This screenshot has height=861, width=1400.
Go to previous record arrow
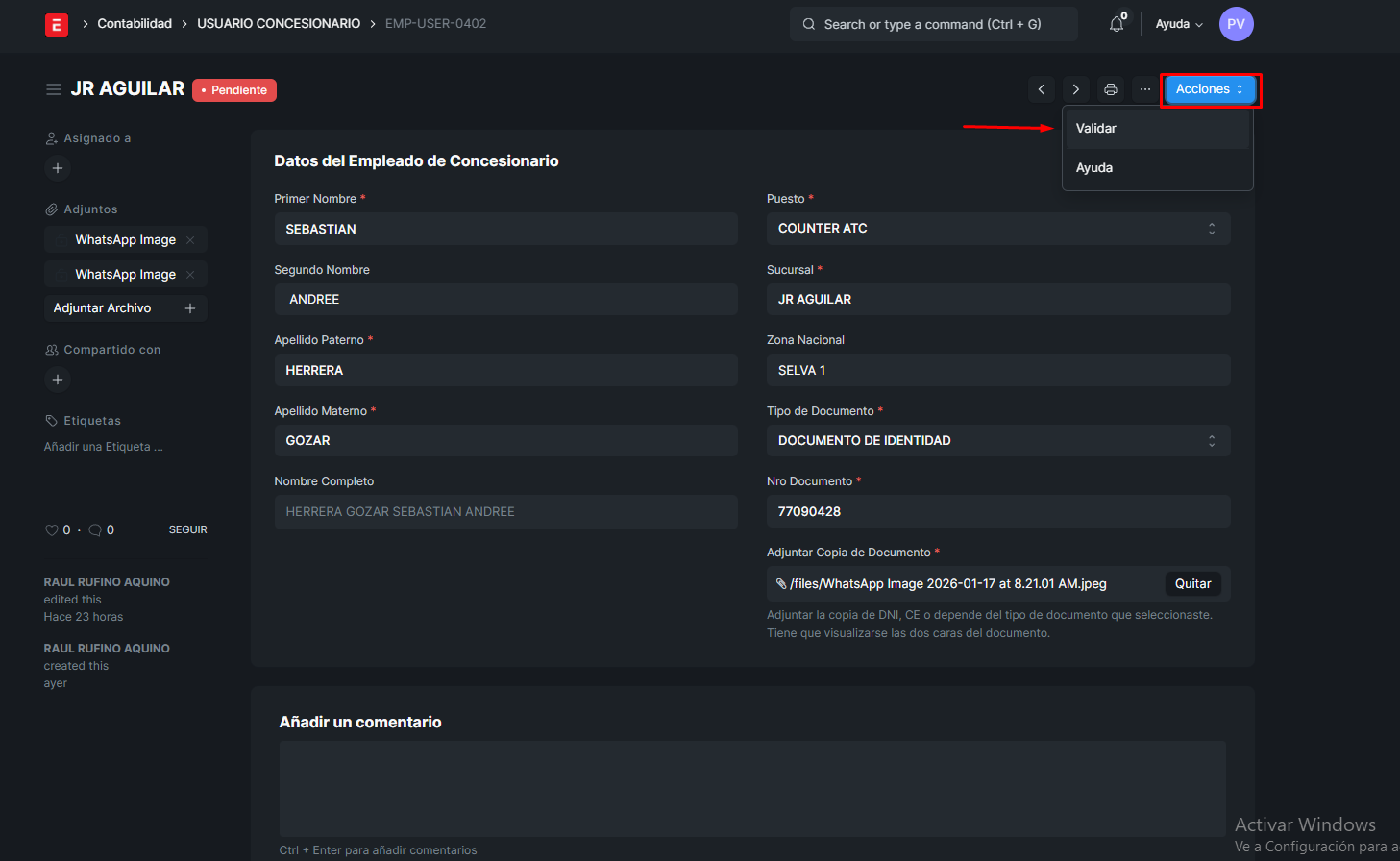(x=1042, y=89)
